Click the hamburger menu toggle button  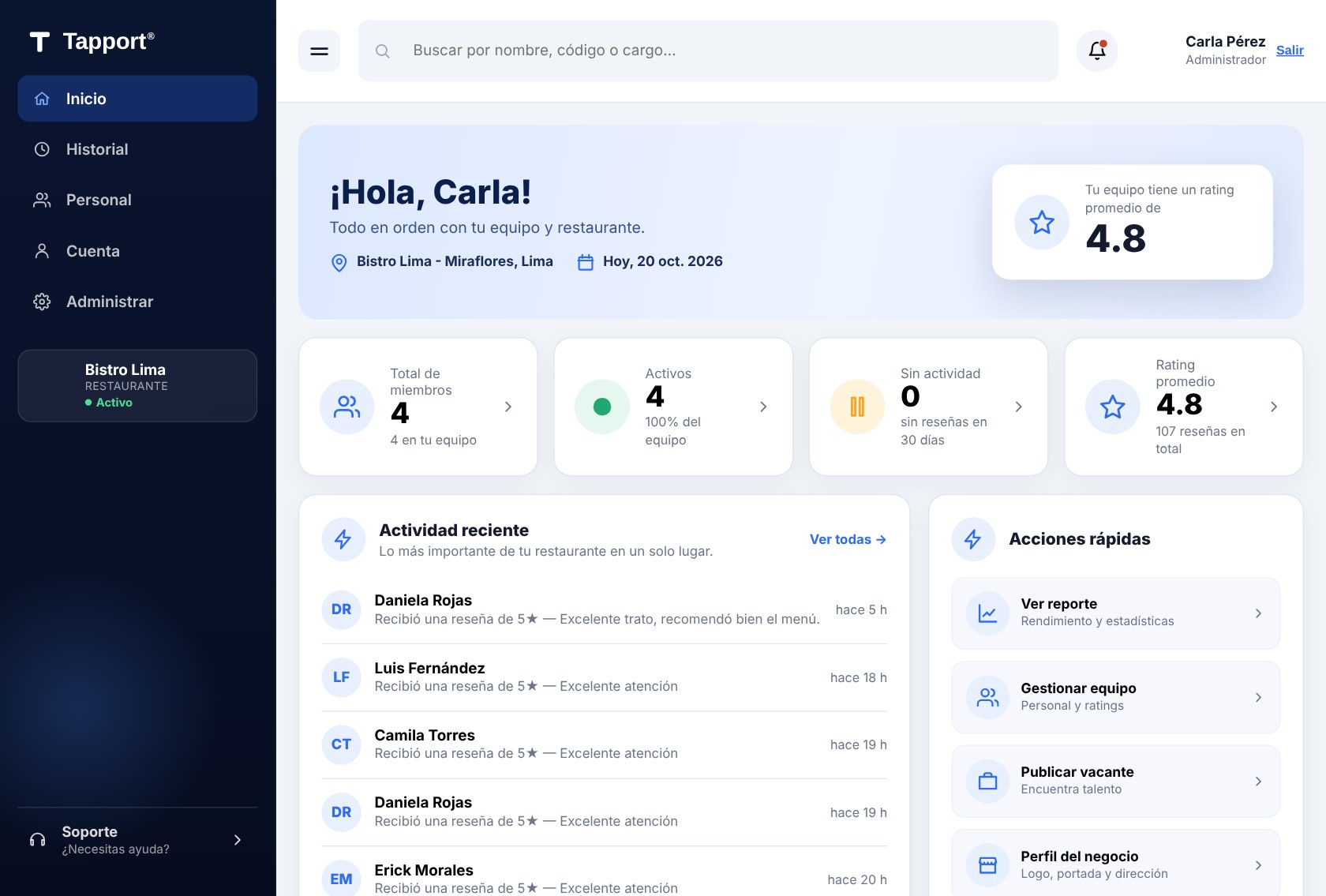[x=319, y=51]
